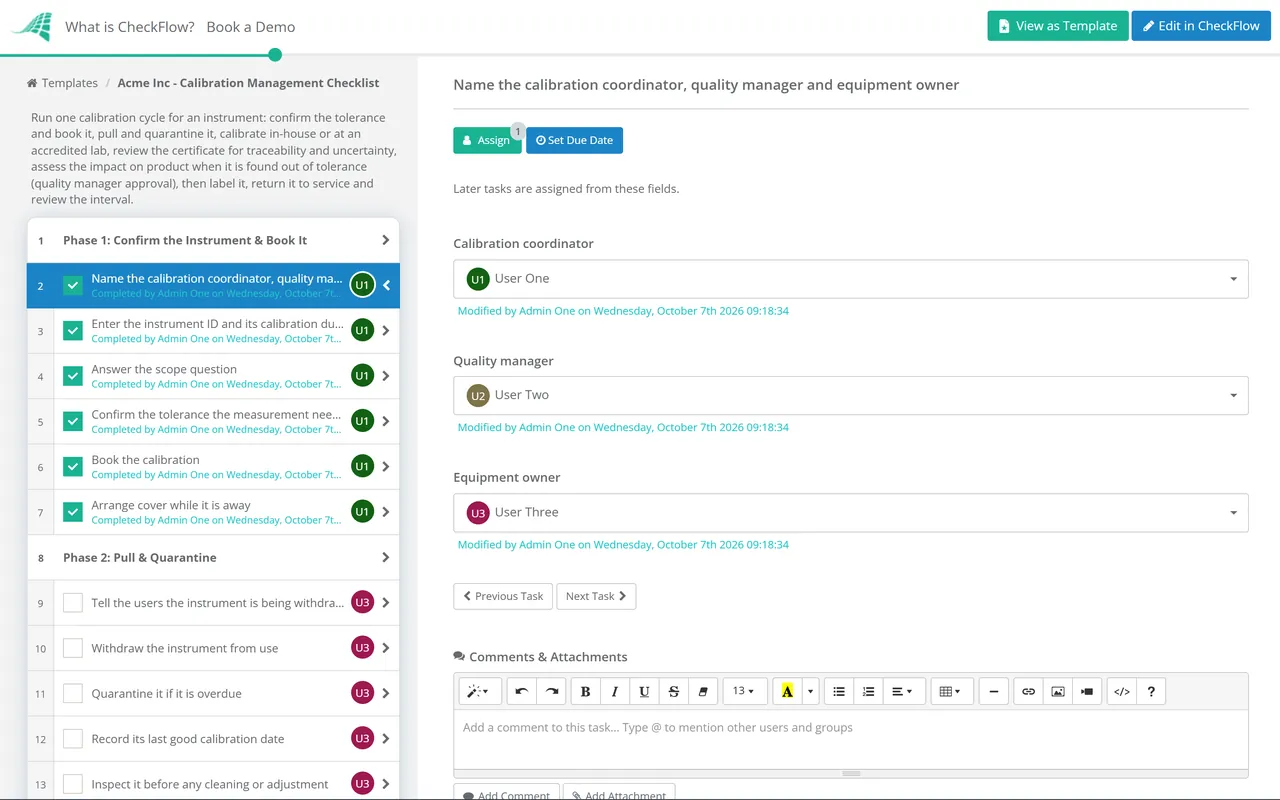The width and height of the screenshot is (1280, 800).
Task: Uncheck the 'Book the calibration' checkbox
Action: 73,467
